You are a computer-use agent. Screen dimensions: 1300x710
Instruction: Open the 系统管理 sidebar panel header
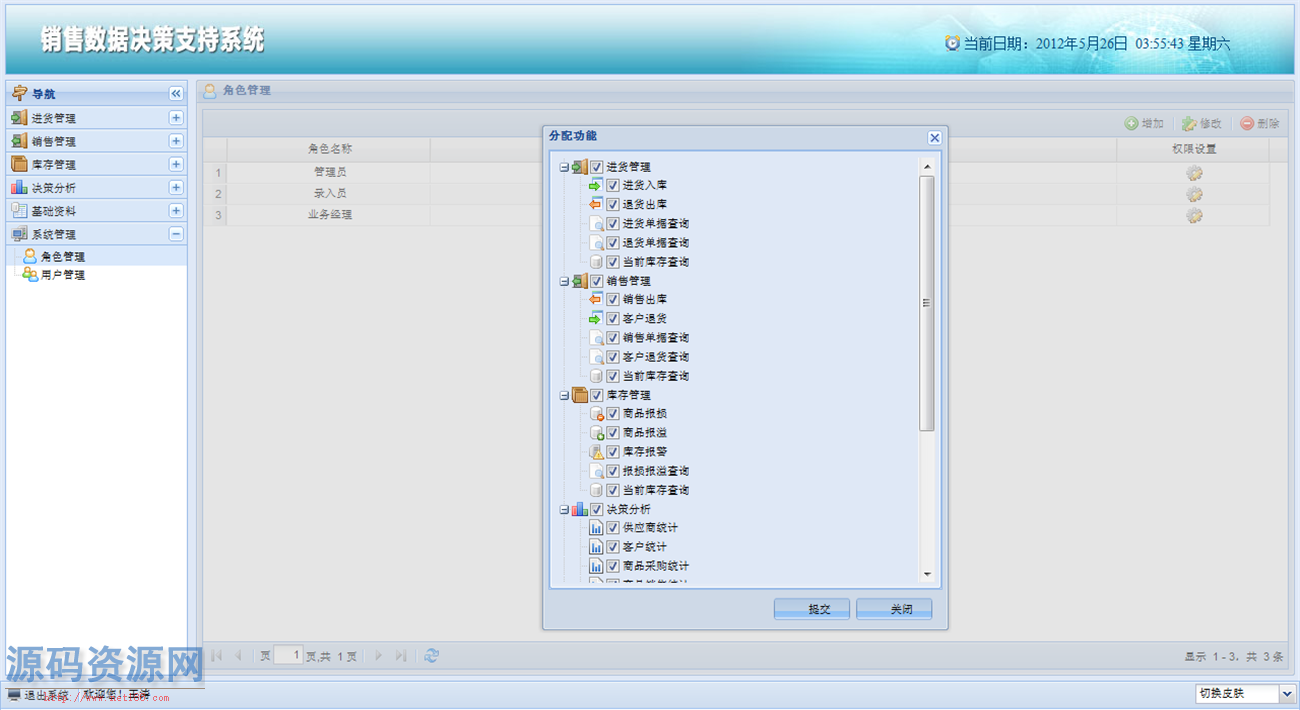(x=96, y=234)
